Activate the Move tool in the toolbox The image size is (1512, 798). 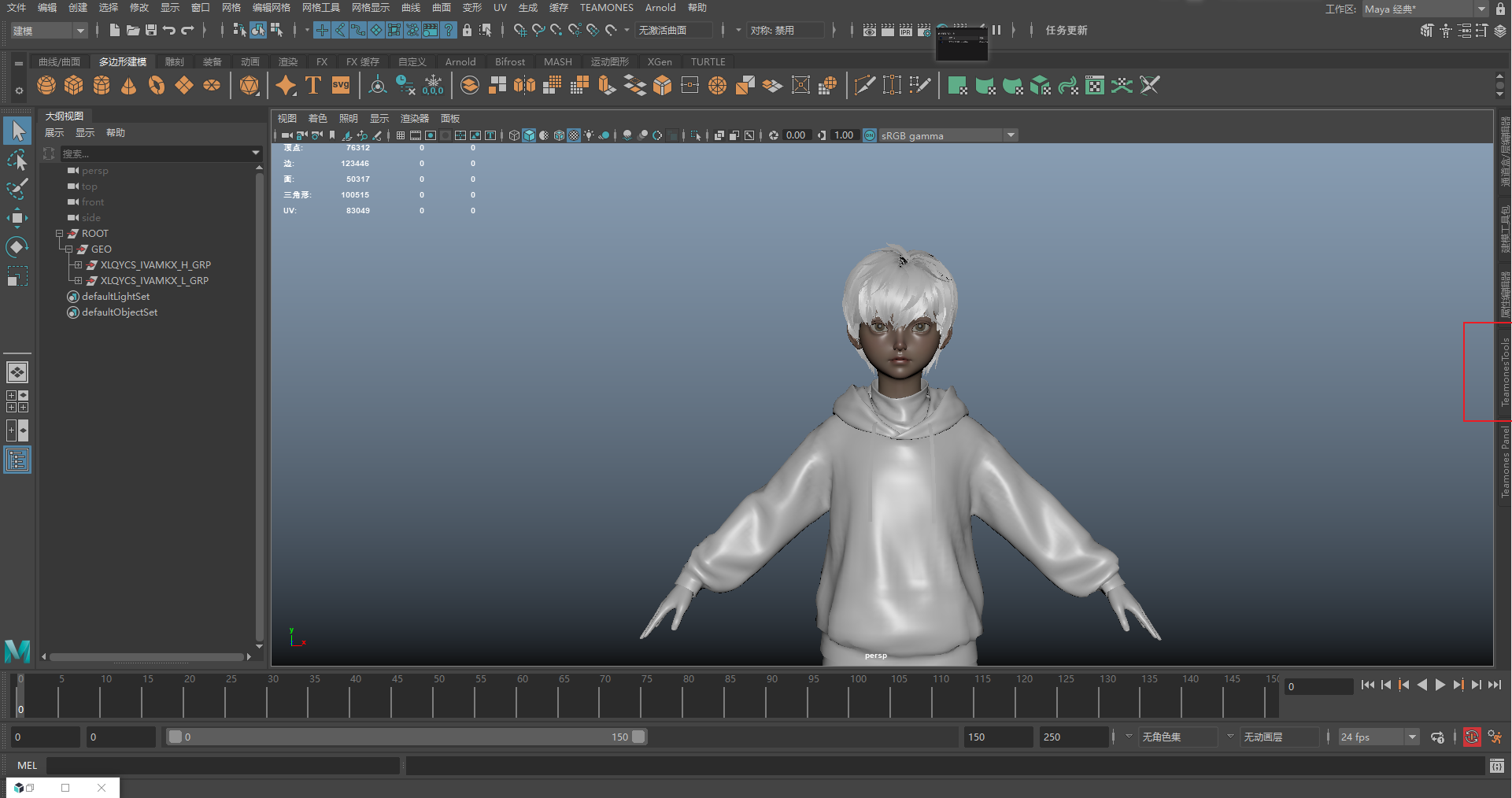coord(17,218)
